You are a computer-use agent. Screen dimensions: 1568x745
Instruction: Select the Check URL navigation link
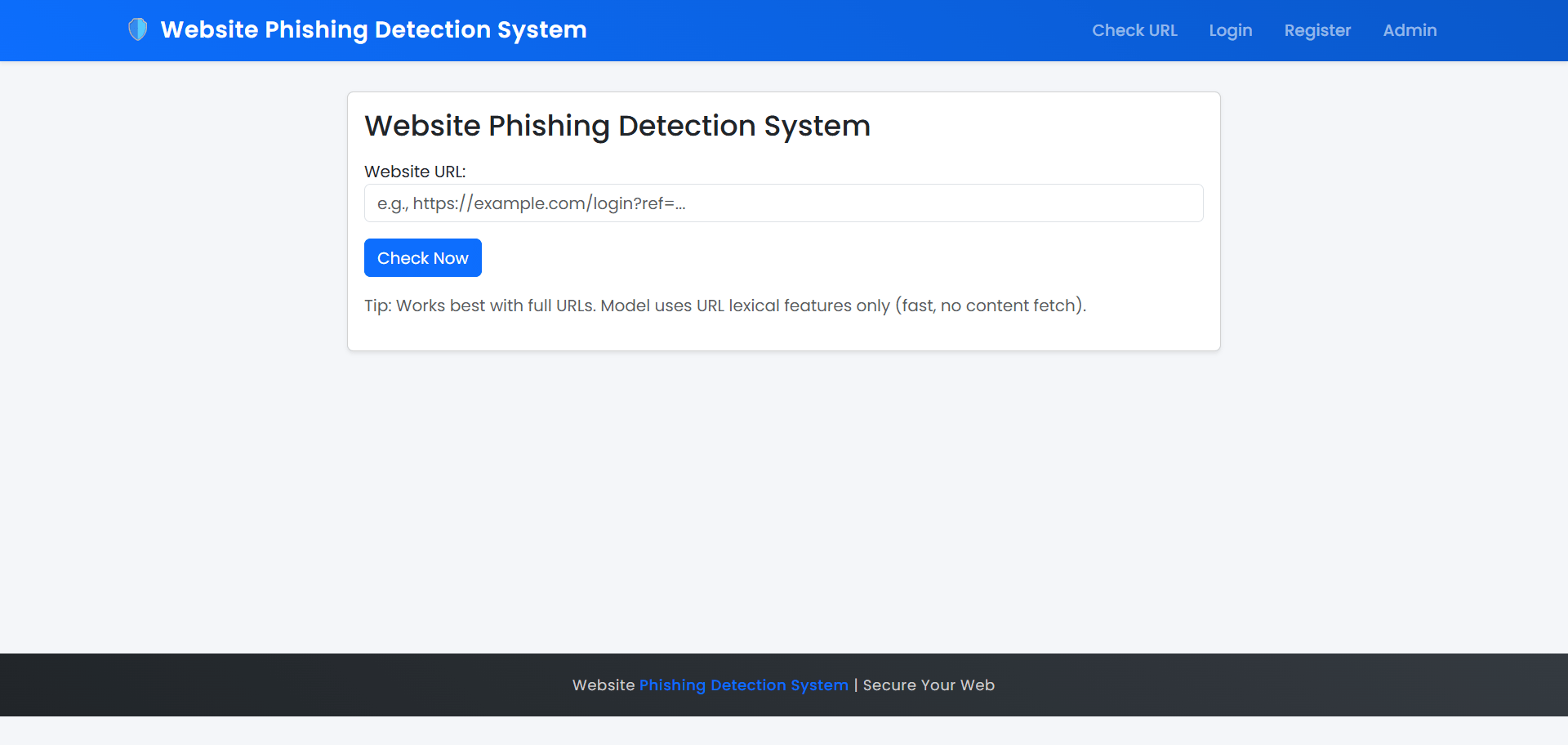[x=1134, y=30]
